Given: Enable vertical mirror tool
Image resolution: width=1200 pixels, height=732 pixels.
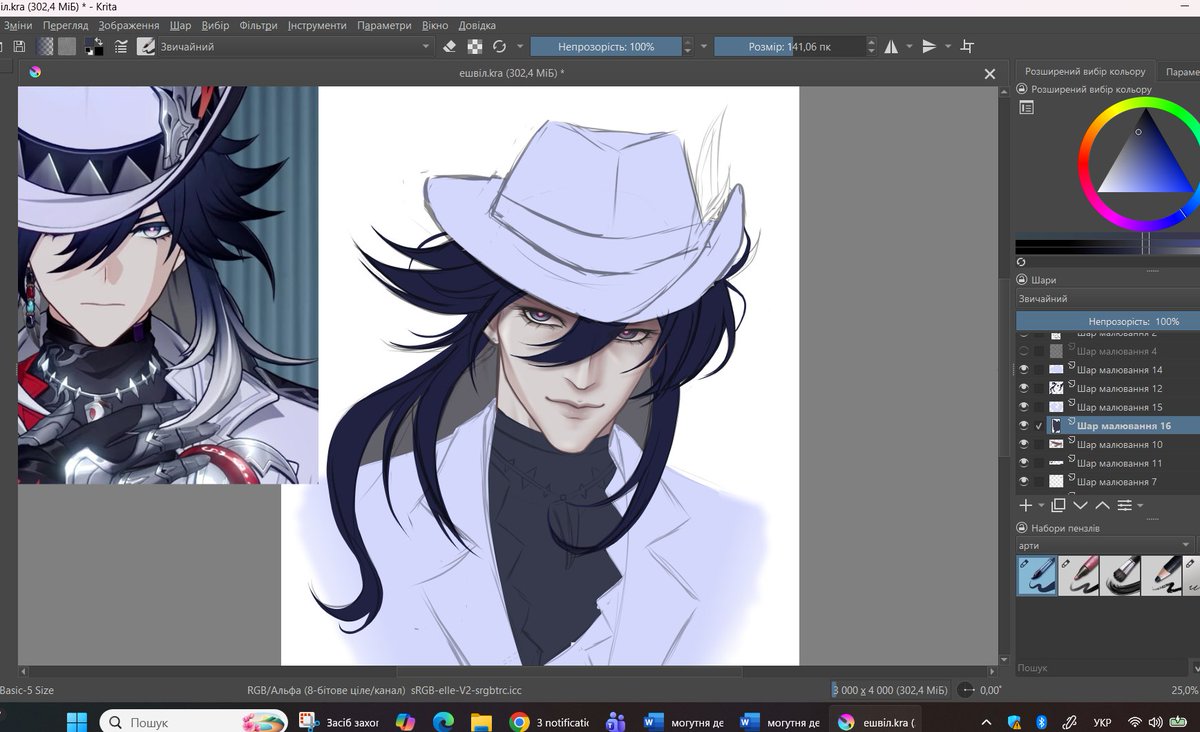Looking at the screenshot, I should [x=929, y=46].
